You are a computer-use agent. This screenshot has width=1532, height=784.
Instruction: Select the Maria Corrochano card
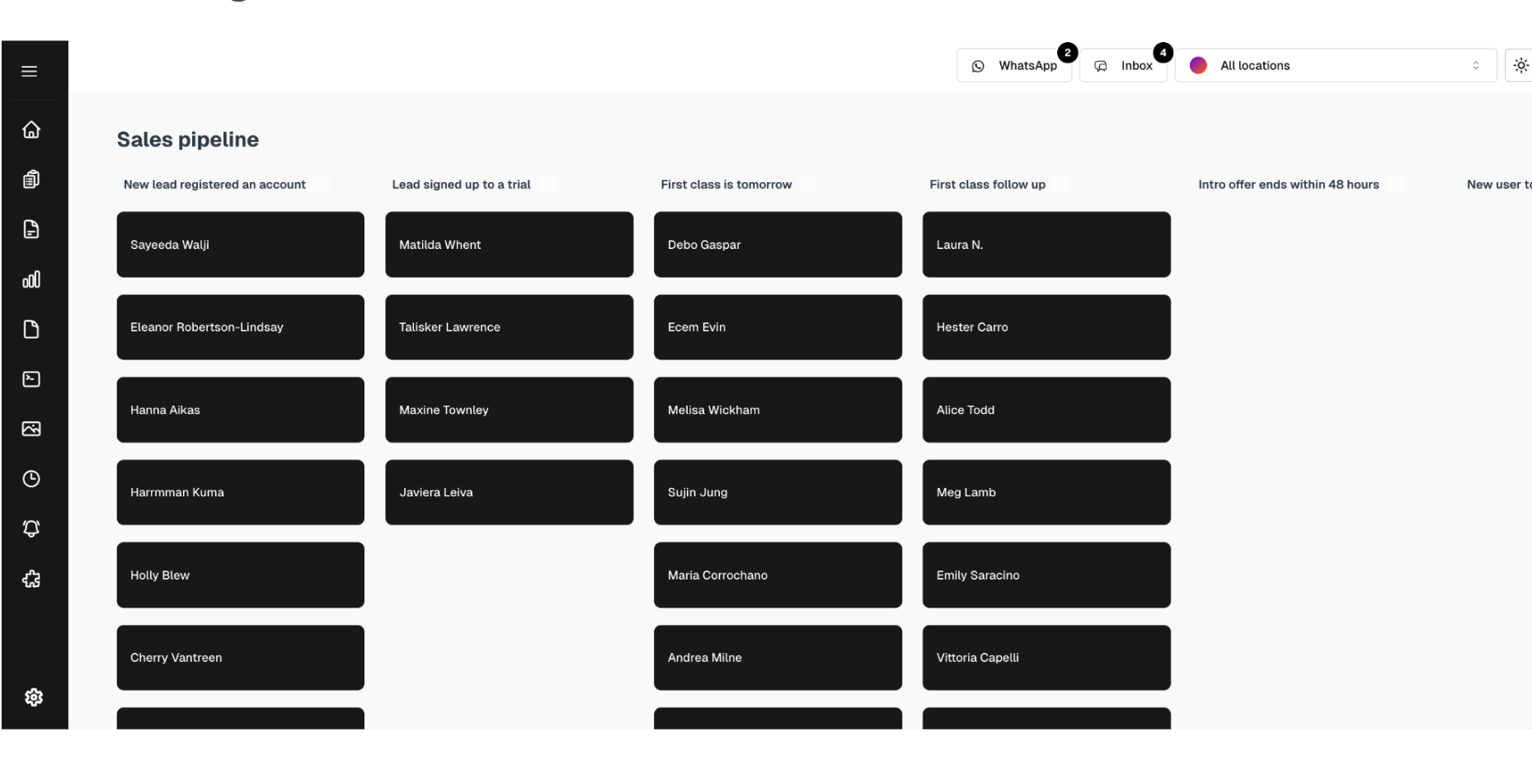pyautogui.click(x=778, y=575)
